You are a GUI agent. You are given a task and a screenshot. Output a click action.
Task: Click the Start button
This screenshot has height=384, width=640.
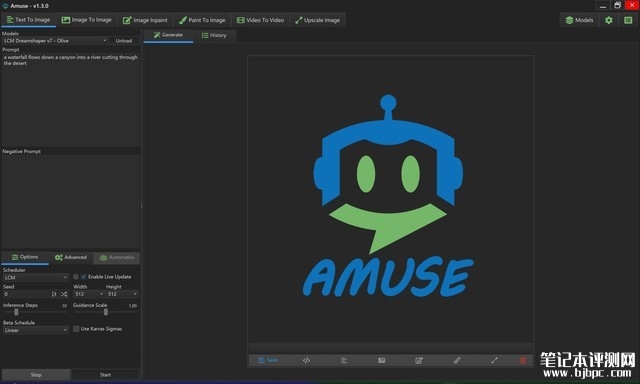pos(105,375)
